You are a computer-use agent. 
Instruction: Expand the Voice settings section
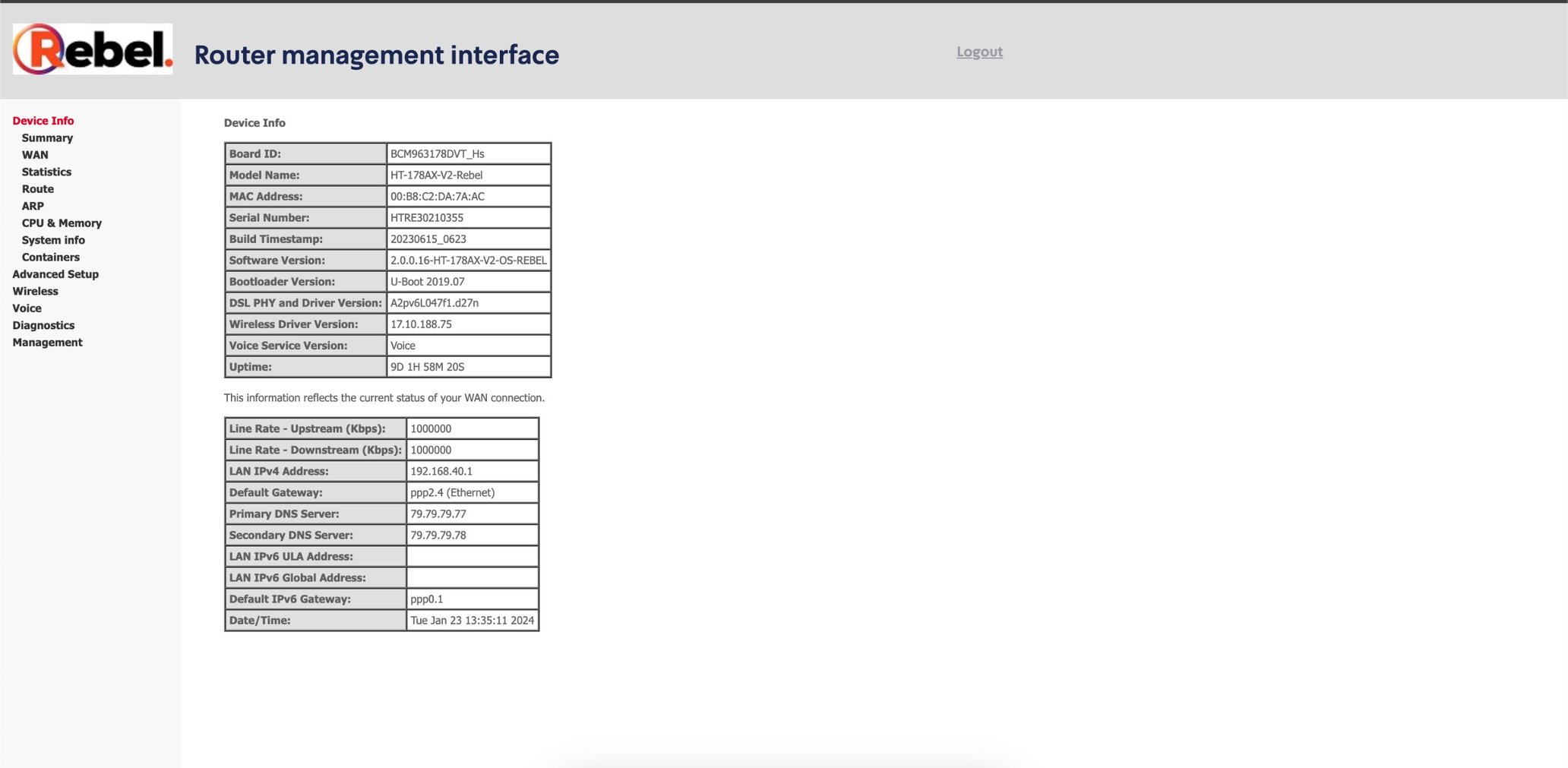point(27,308)
